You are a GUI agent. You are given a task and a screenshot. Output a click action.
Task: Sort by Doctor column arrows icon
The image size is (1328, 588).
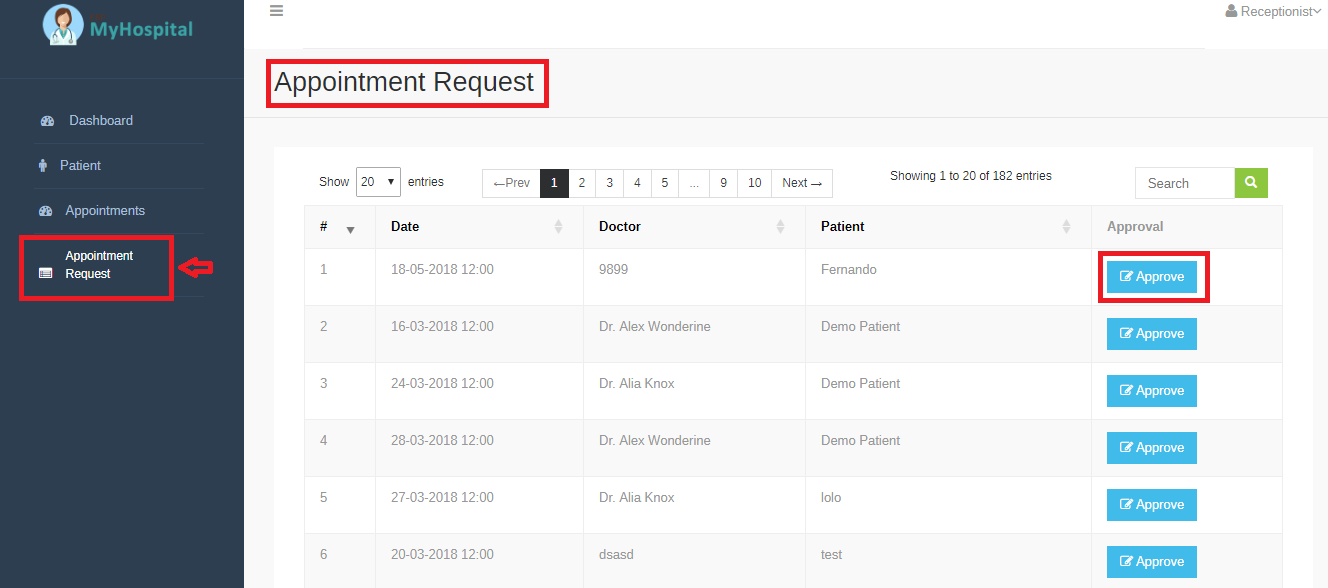(780, 227)
